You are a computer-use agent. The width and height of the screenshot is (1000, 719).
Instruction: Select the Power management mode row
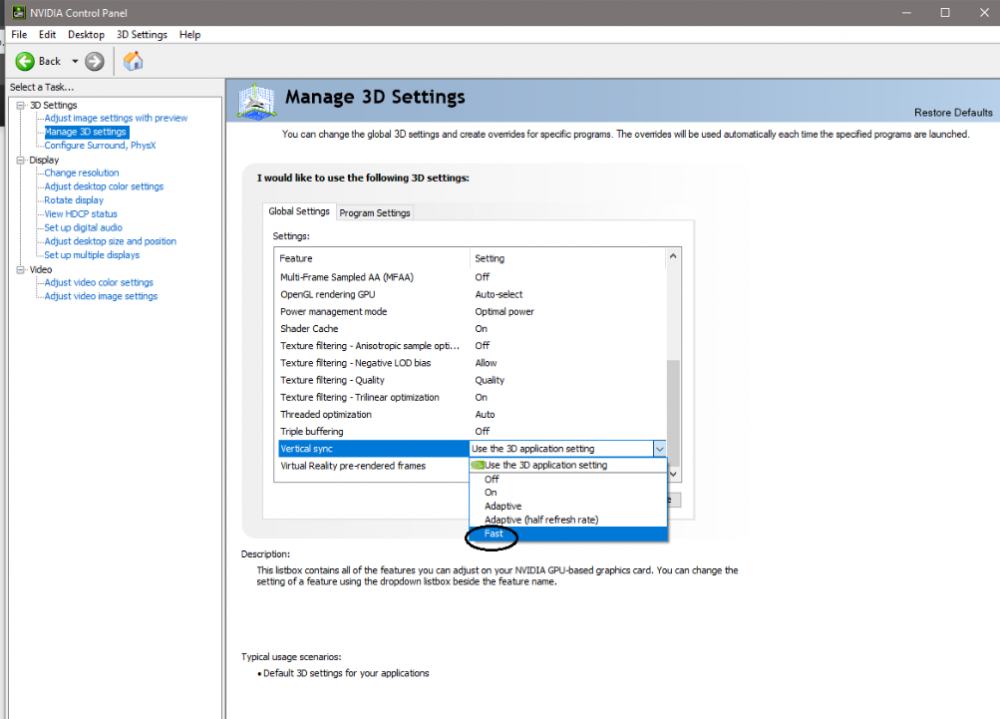(x=472, y=312)
